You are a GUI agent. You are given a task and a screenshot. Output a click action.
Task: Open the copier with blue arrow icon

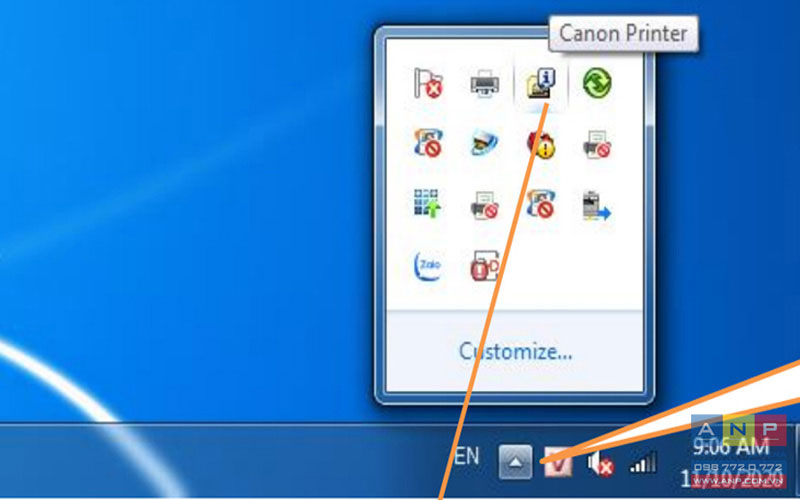point(596,205)
